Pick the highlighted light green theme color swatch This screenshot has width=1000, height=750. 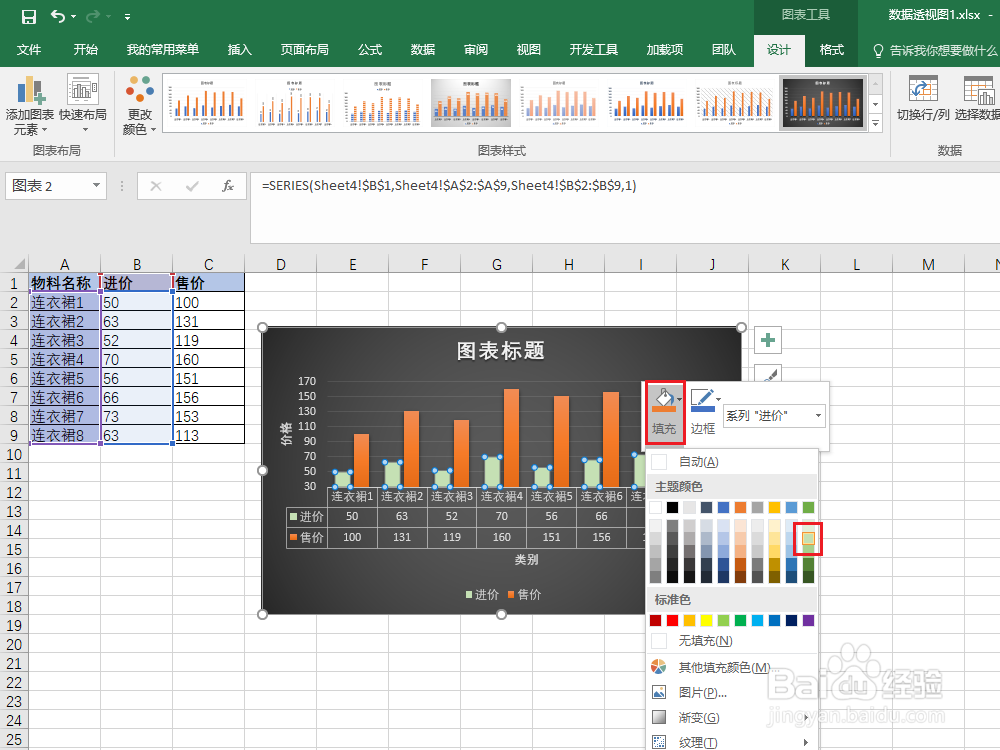tap(806, 539)
